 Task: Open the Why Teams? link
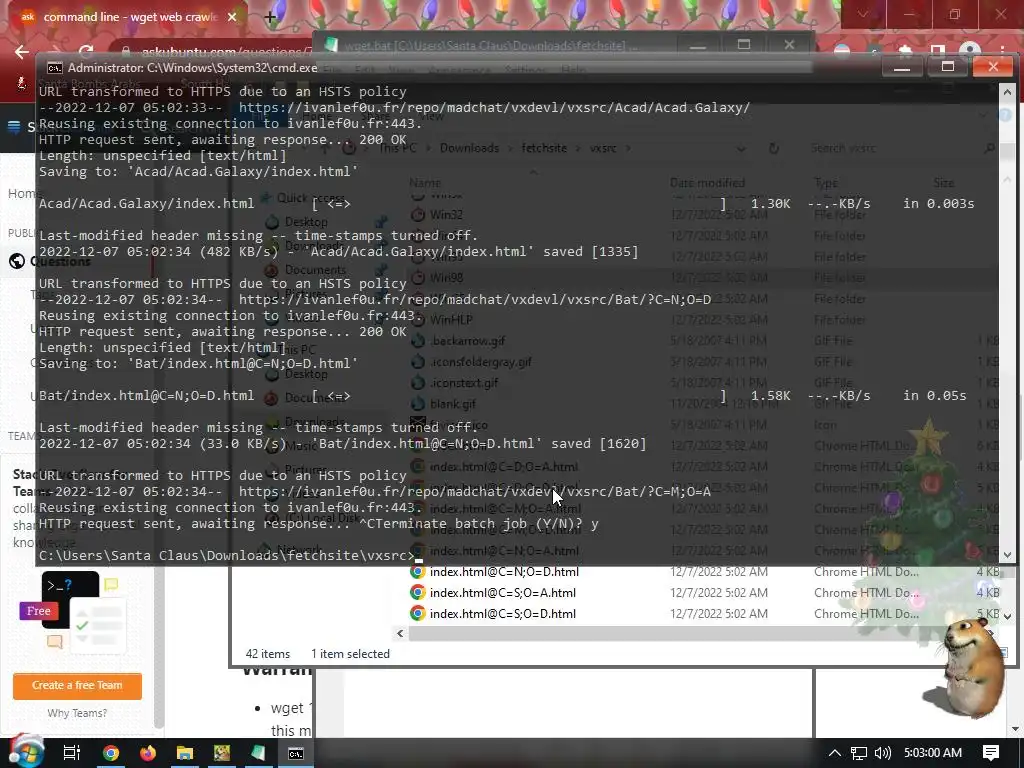[77, 713]
